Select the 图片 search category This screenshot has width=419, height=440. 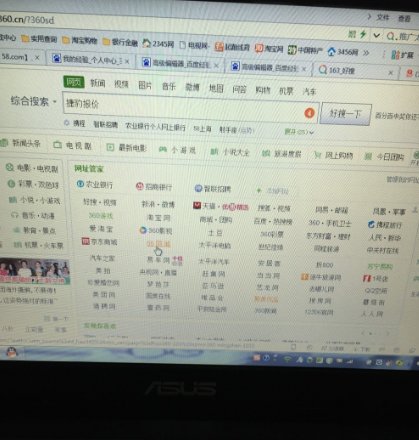pyautogui.click(x=145, y=86)
